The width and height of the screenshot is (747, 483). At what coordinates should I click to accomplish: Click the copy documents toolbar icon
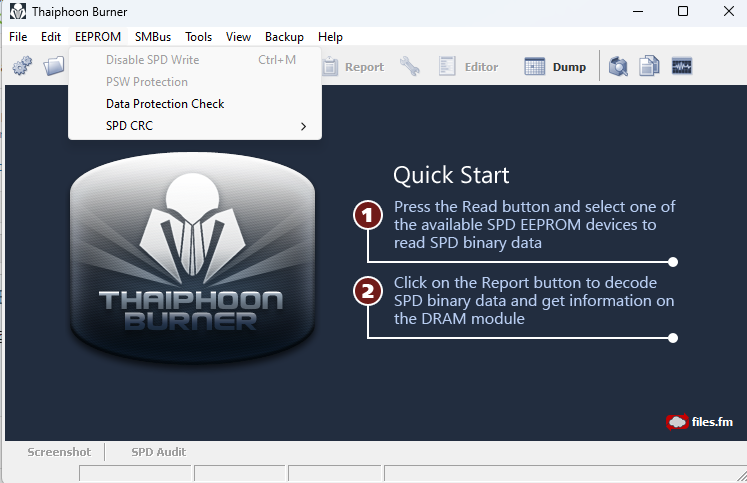(x=649, y=66)
